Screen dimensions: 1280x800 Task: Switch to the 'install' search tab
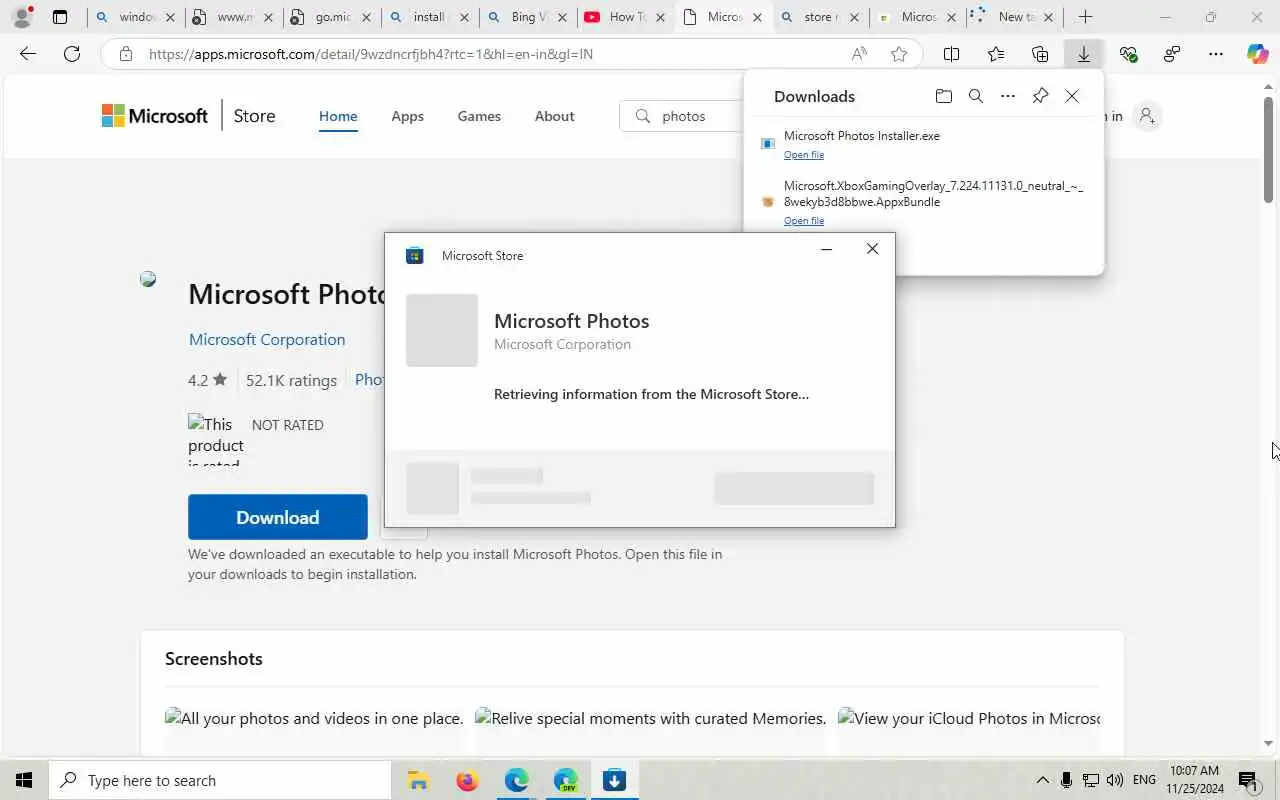click(x=428, y=17)
